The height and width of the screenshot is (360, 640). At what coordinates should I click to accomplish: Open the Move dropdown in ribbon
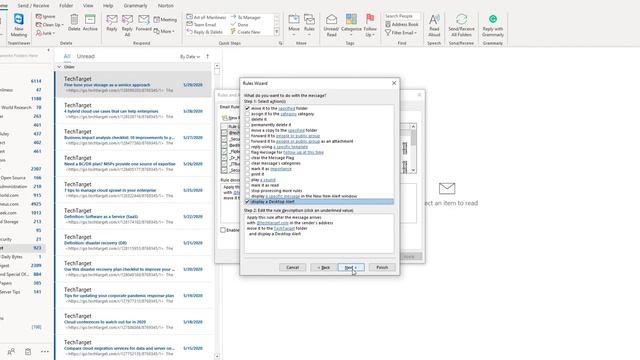(294, 25)
